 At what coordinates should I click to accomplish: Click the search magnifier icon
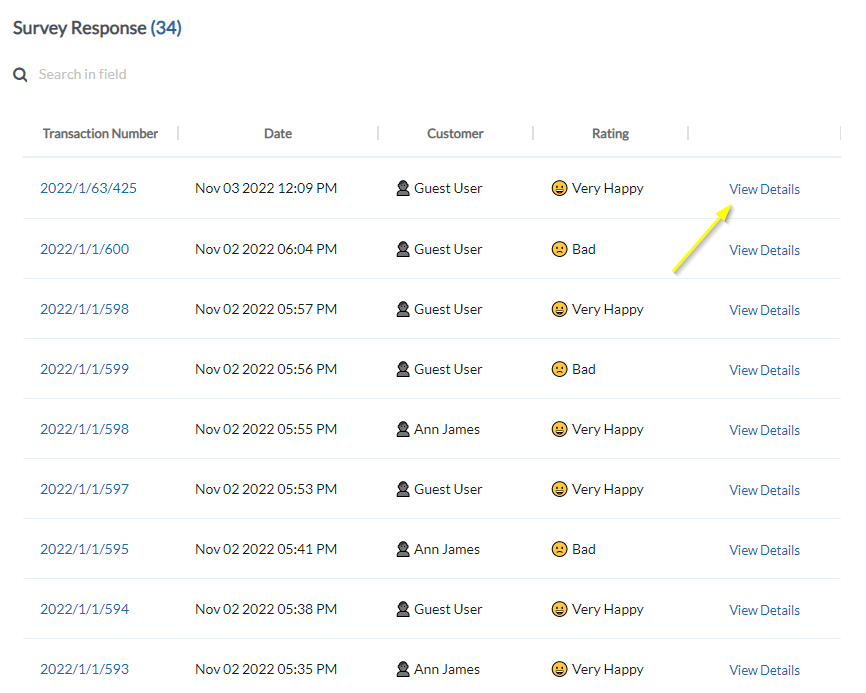tap(20, 75)
